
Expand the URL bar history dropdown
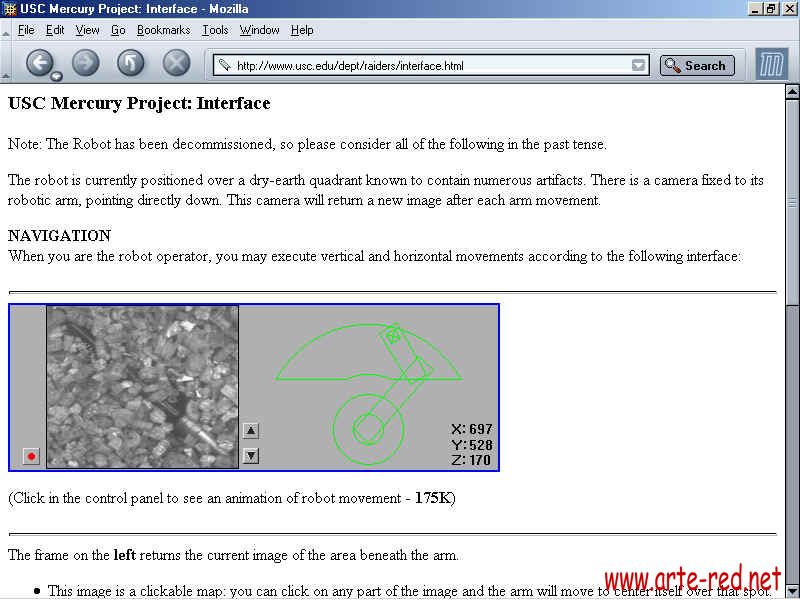point(639,66)
